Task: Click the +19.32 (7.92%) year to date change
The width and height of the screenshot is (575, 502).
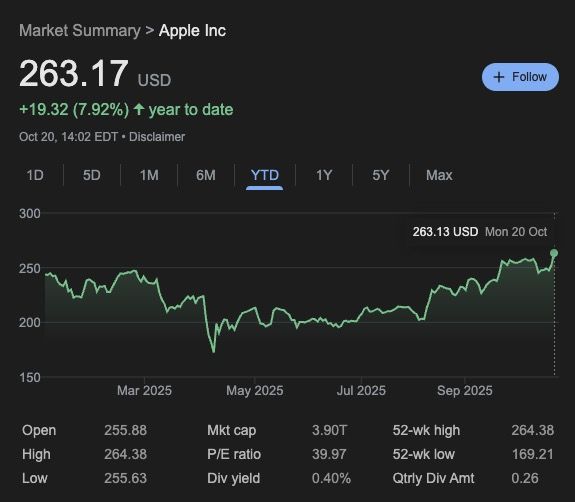Action: tap(126, 110)
